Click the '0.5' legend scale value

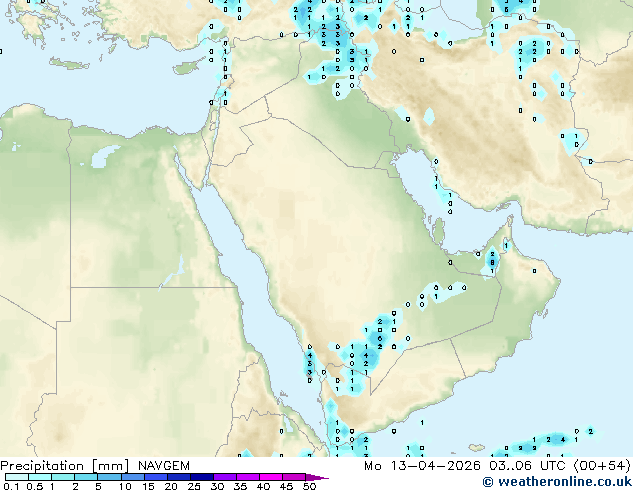click(34, 486)
